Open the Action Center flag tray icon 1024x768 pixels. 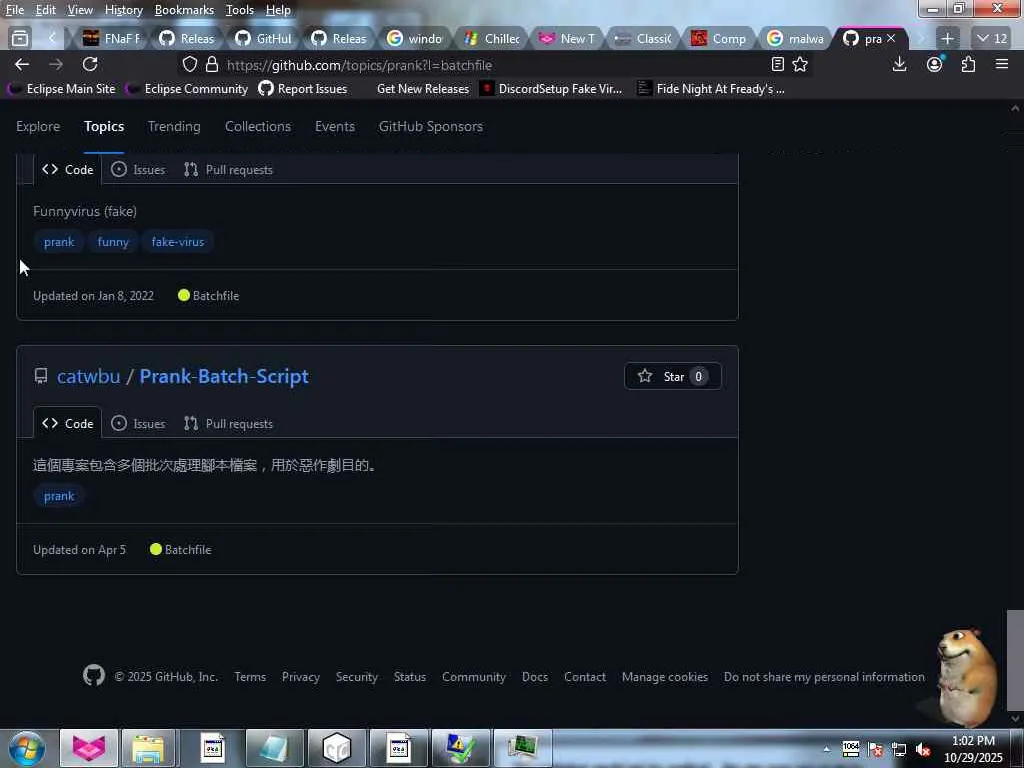(875, 750)
